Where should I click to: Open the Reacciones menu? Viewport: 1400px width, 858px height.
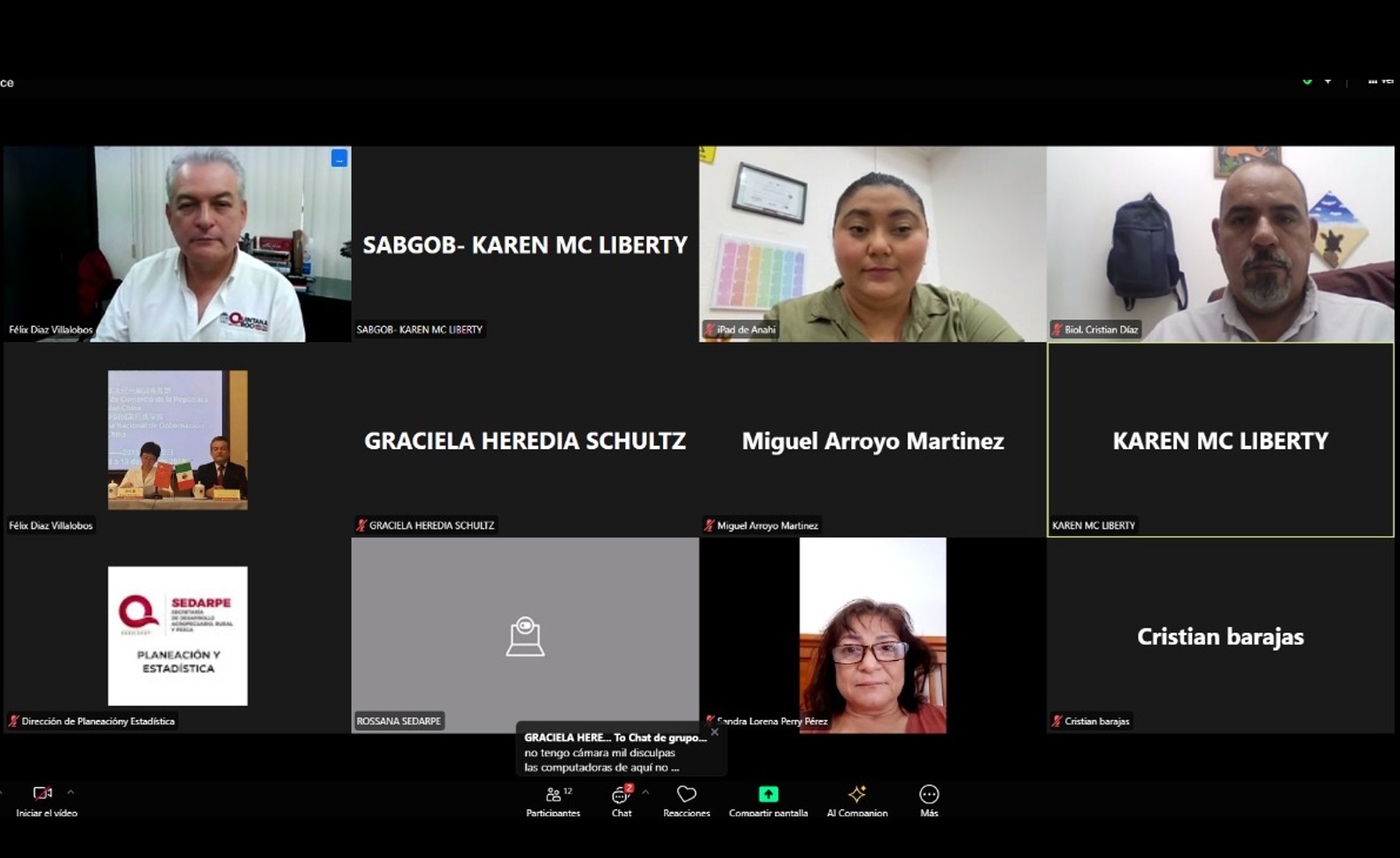coord(686,800)
